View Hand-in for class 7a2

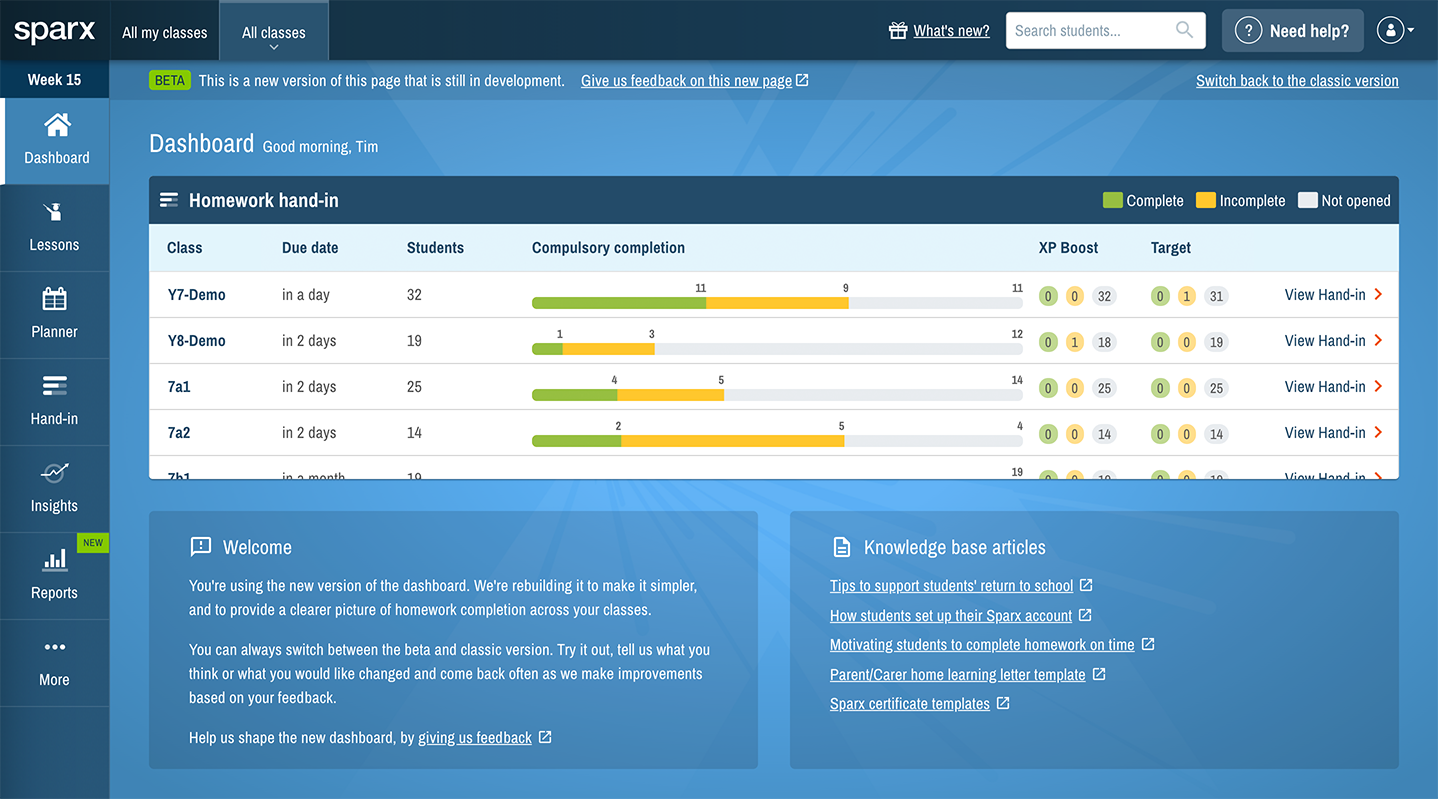click(1325, 432)
